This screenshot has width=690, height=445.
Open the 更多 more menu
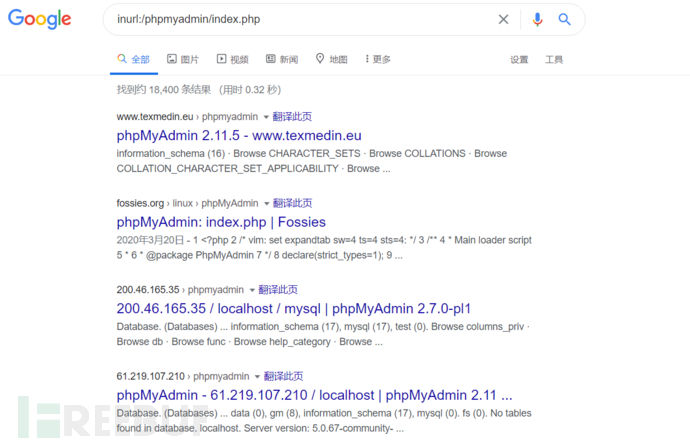click(378, 59)
